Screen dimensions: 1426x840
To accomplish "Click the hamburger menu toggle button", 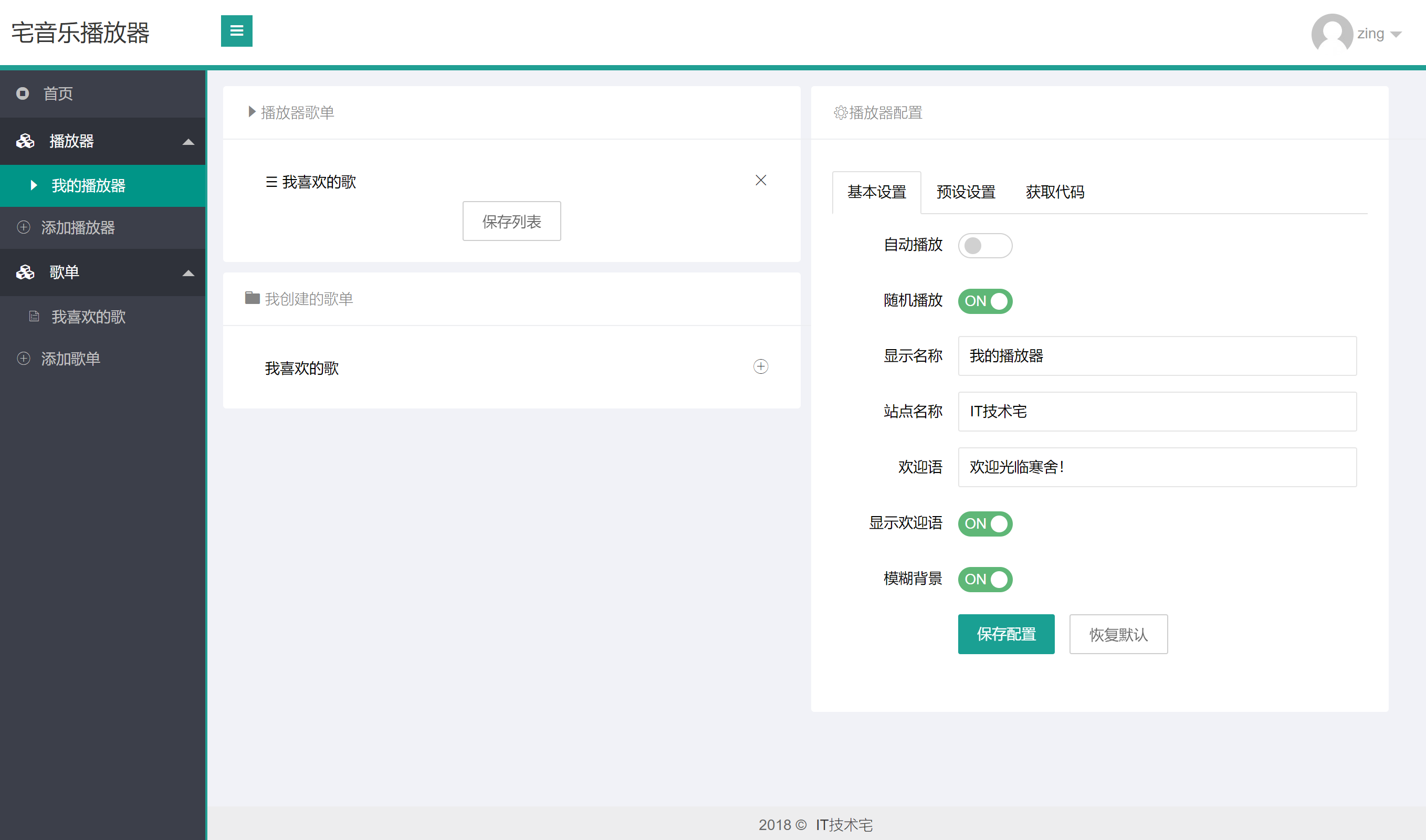I will (x=236, y=31).
